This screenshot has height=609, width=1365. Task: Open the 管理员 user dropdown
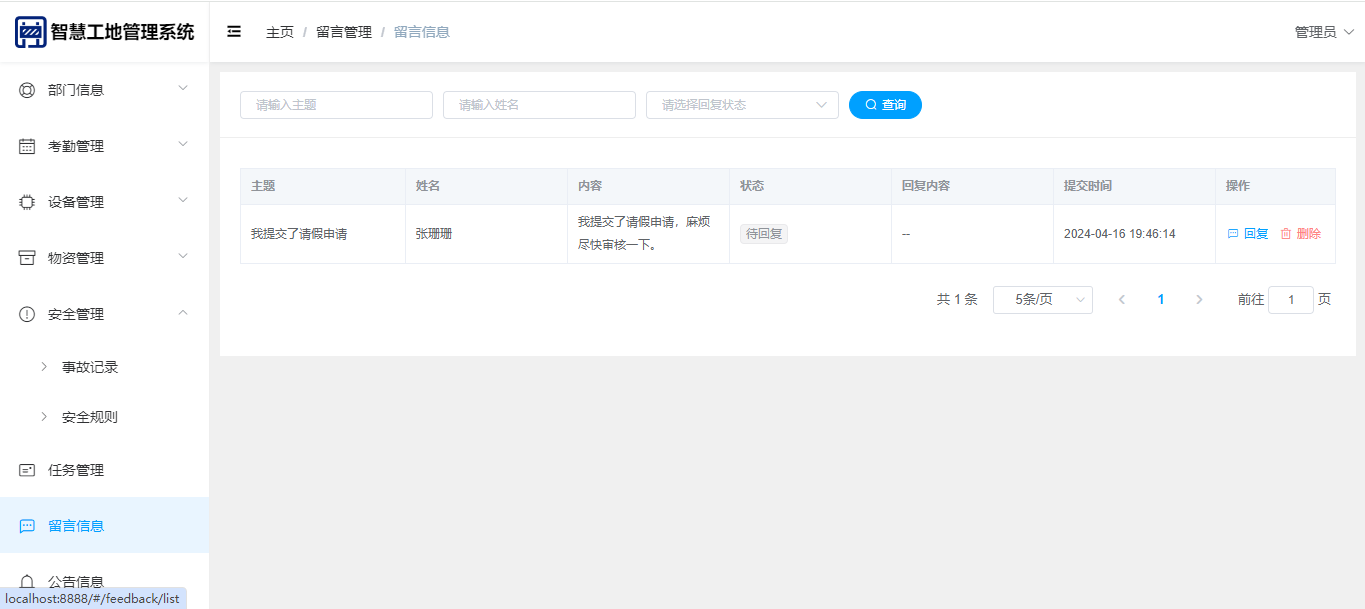point(1324,32)
